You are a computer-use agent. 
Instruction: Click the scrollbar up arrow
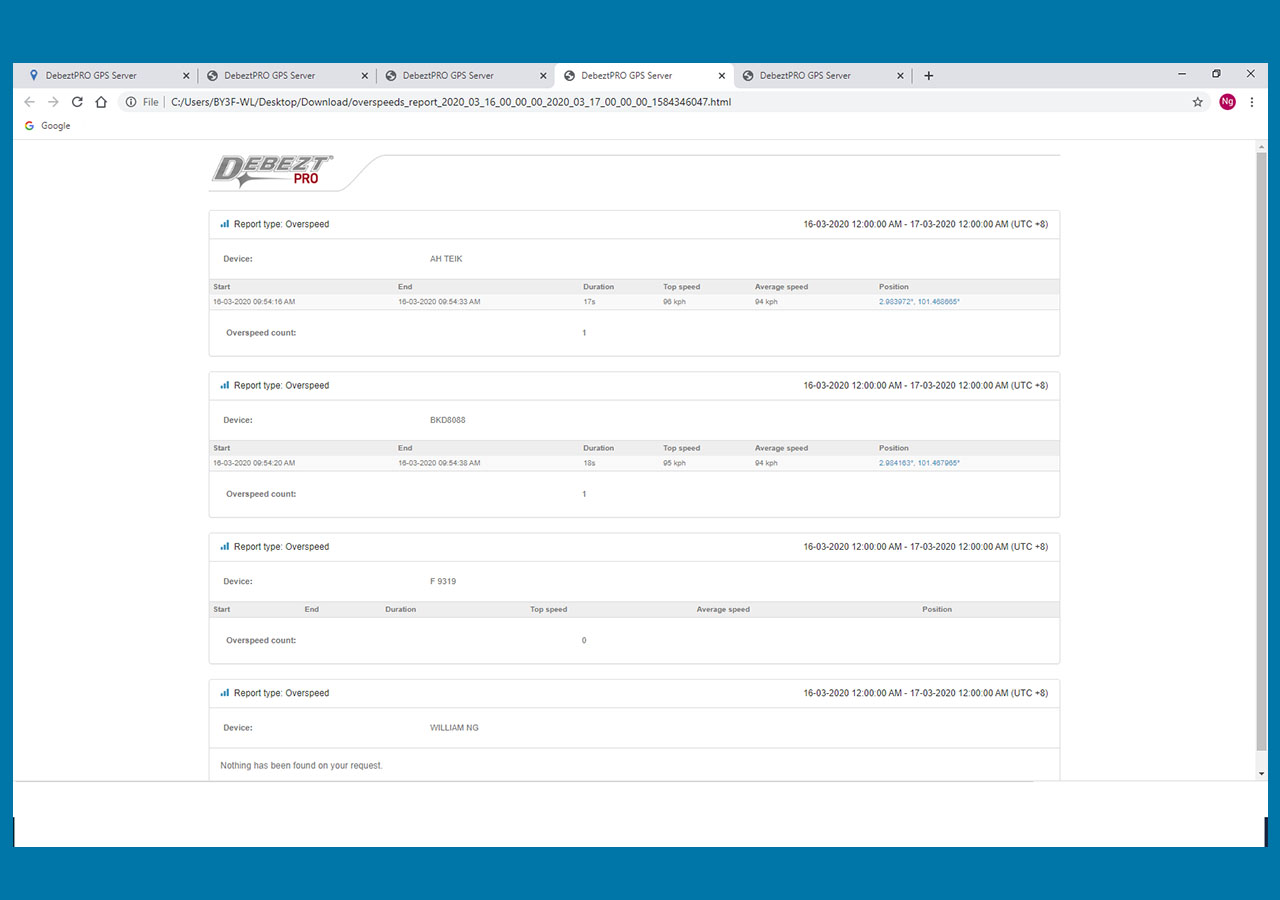(x=1261, y=147)
